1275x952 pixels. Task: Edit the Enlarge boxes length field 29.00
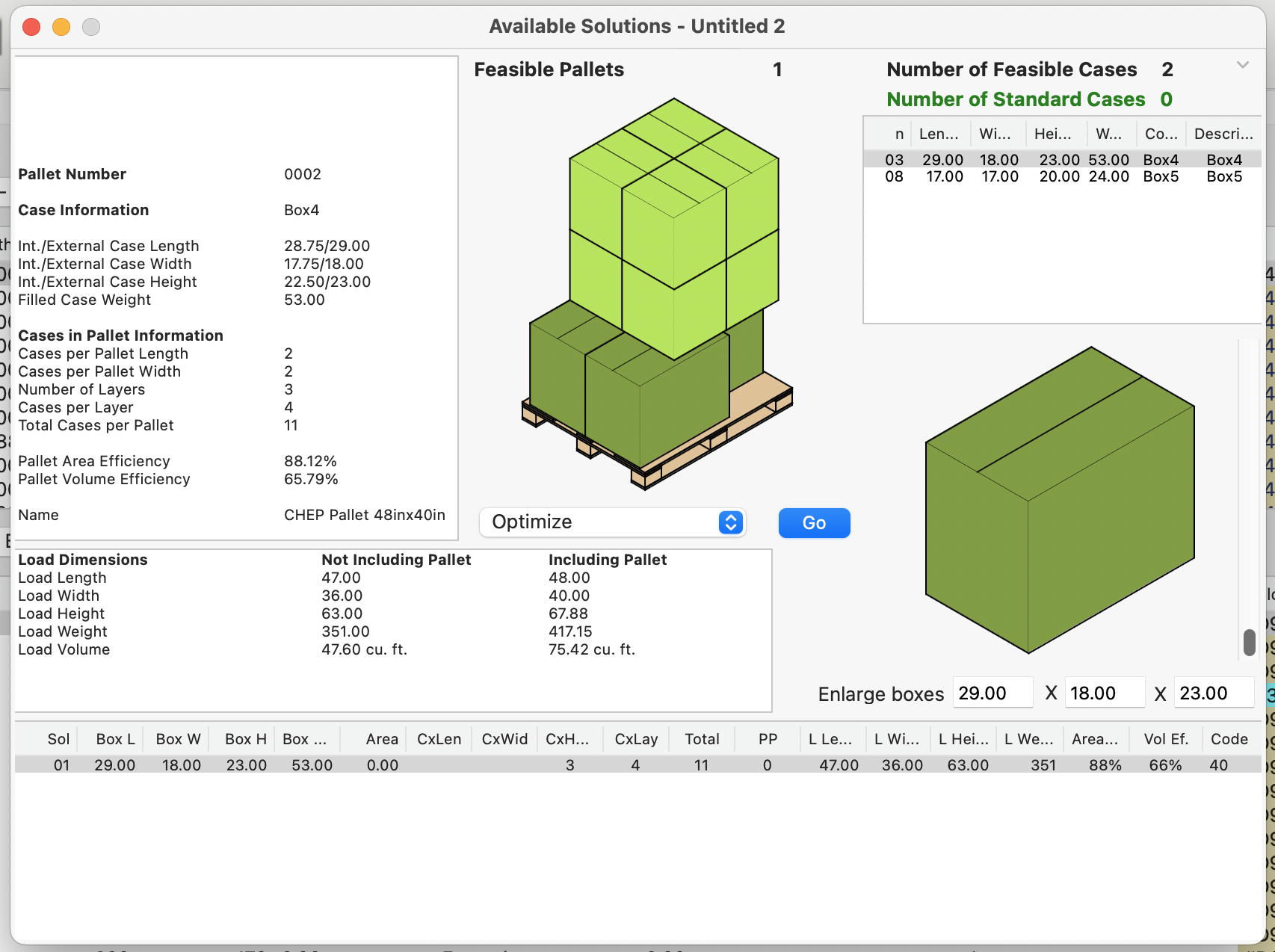tap(992, 693)
